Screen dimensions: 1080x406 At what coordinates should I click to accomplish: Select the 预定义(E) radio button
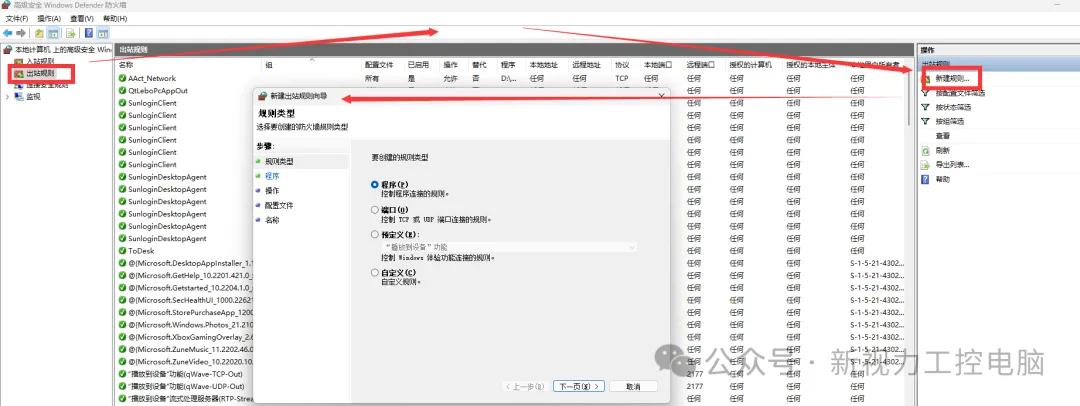click(375, 234)
